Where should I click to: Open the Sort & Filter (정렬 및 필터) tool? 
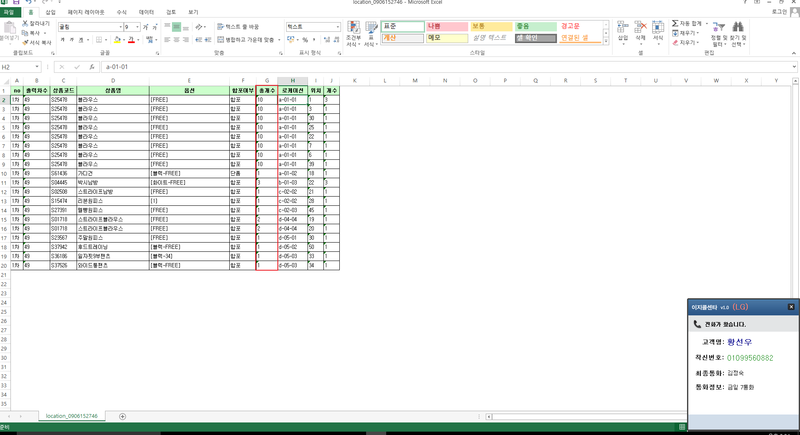pos(716,31)
